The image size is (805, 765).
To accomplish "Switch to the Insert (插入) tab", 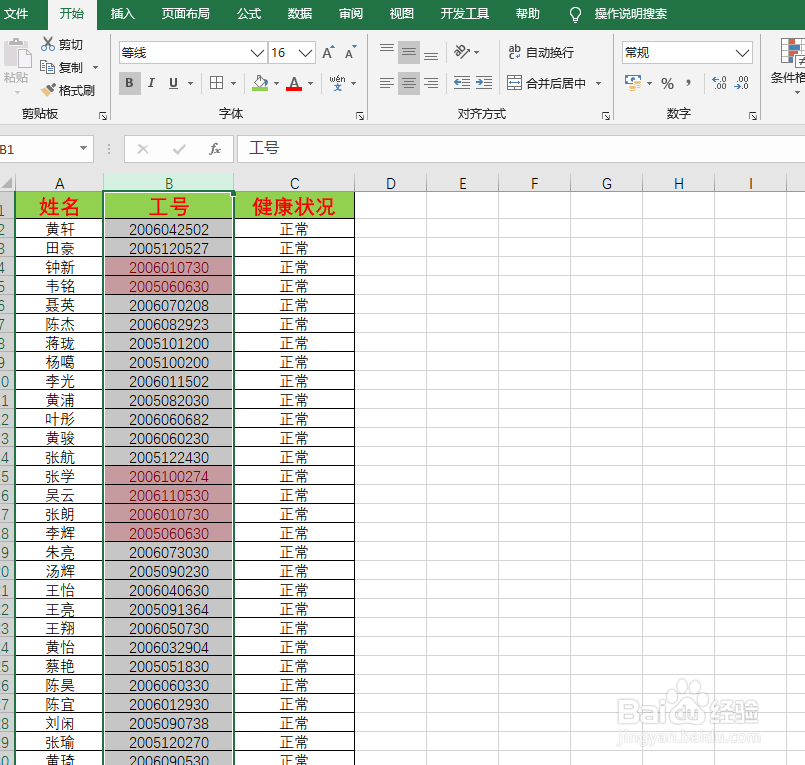I will (x=123, y=14).
